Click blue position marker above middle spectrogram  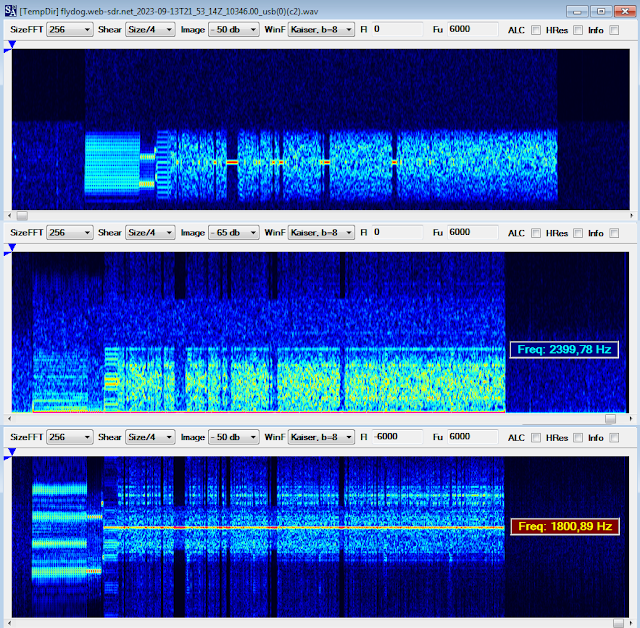point(12,247)
